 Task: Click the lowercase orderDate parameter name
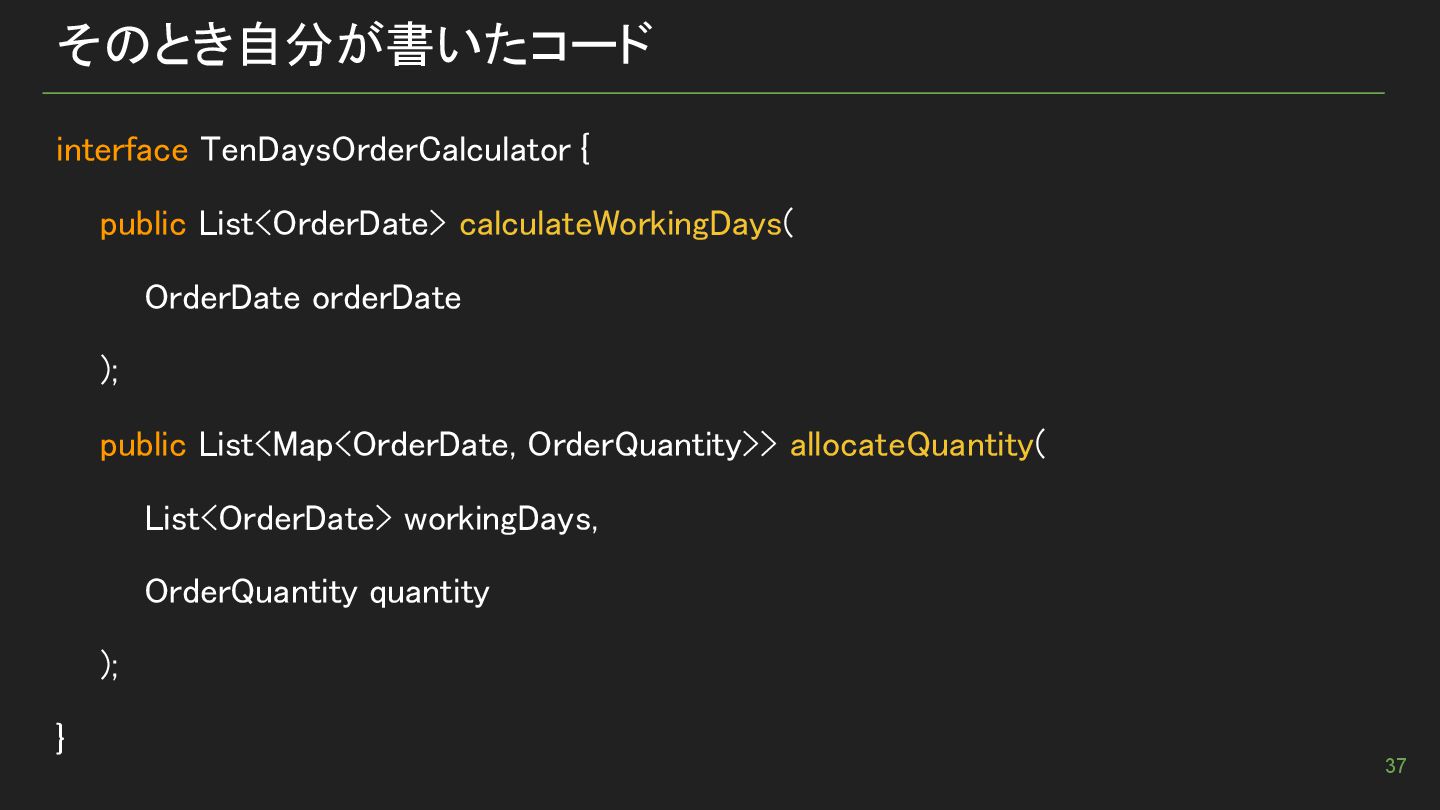[x=386, y=298]
